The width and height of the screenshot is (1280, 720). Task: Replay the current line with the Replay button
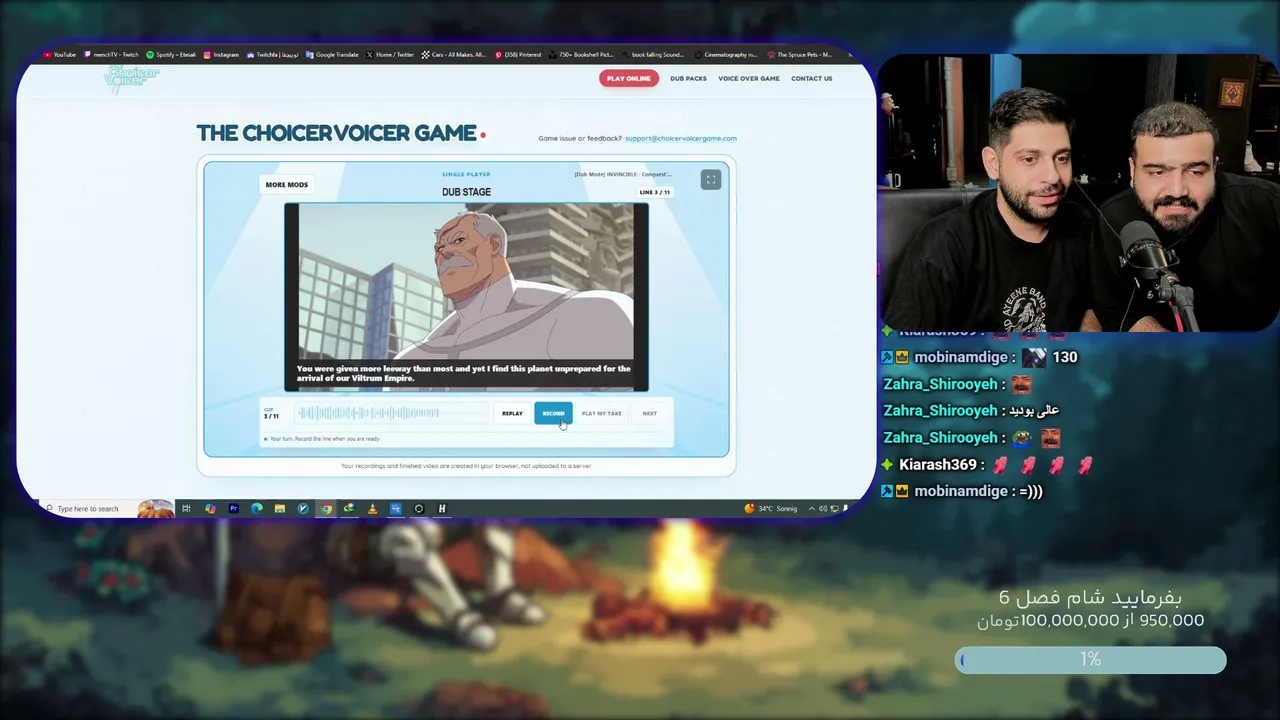[512, 414]
